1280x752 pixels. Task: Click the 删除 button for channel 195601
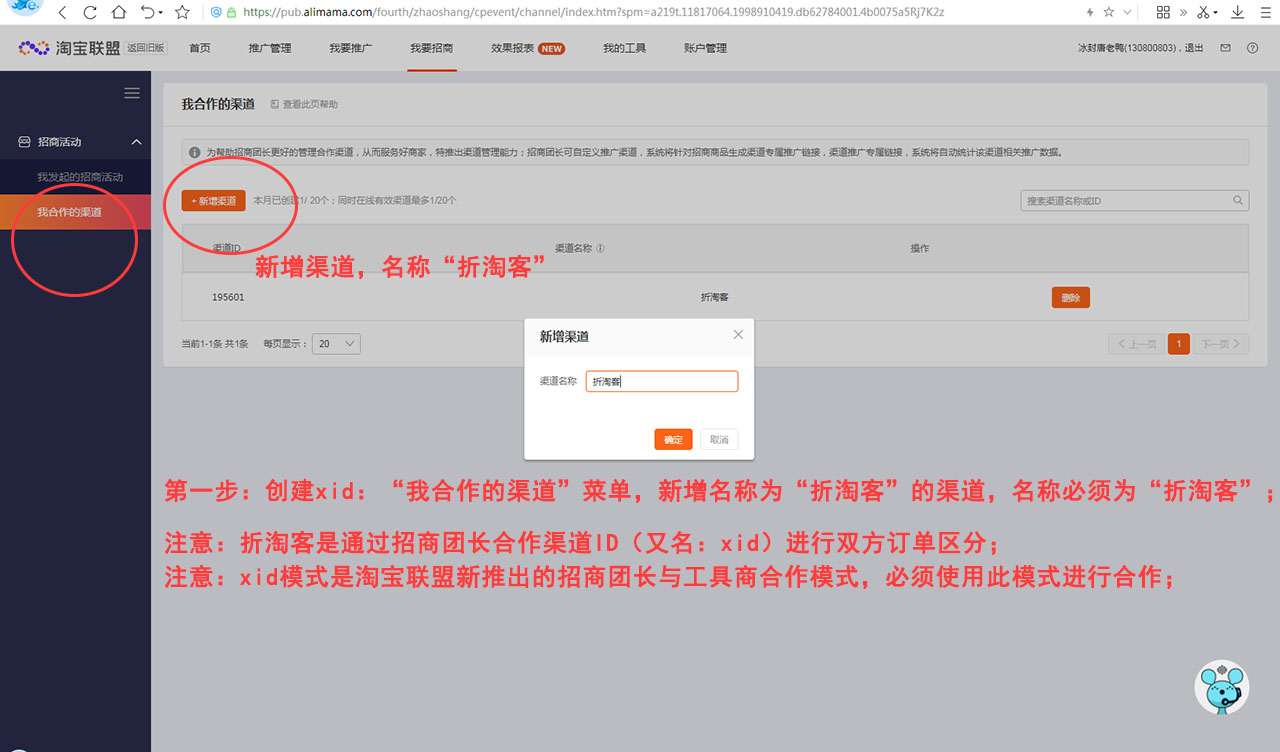click(x=1070, y=297)
